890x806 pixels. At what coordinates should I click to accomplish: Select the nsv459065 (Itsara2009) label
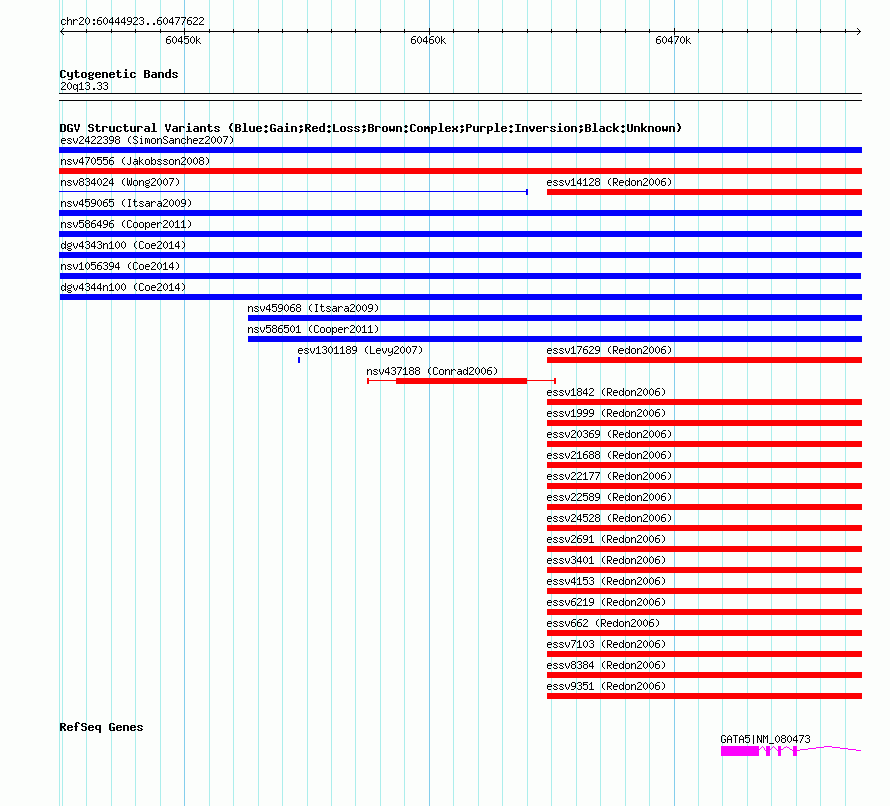click(x=126, y=203)
